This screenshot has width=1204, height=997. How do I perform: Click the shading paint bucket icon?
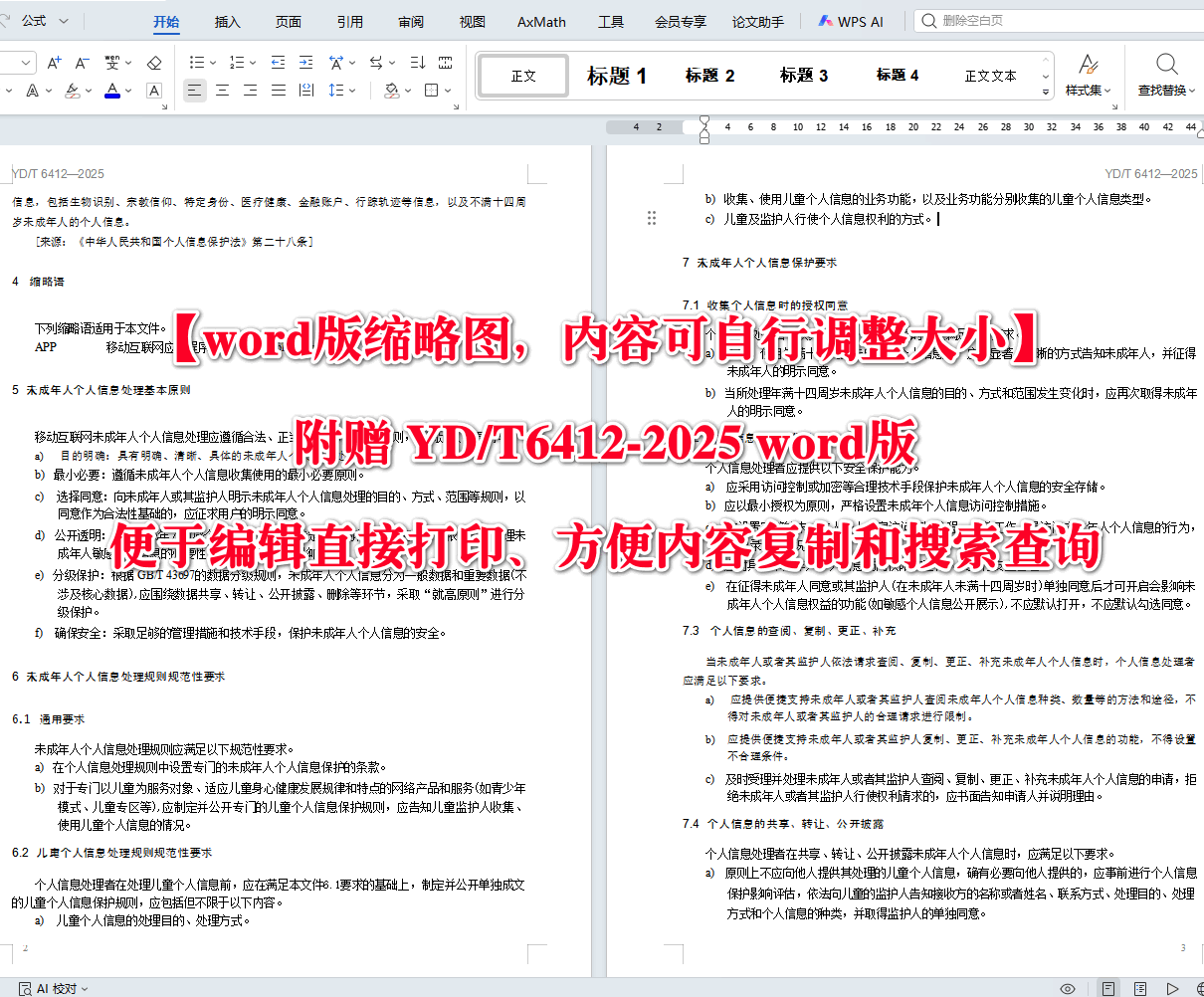coord(392,90)
